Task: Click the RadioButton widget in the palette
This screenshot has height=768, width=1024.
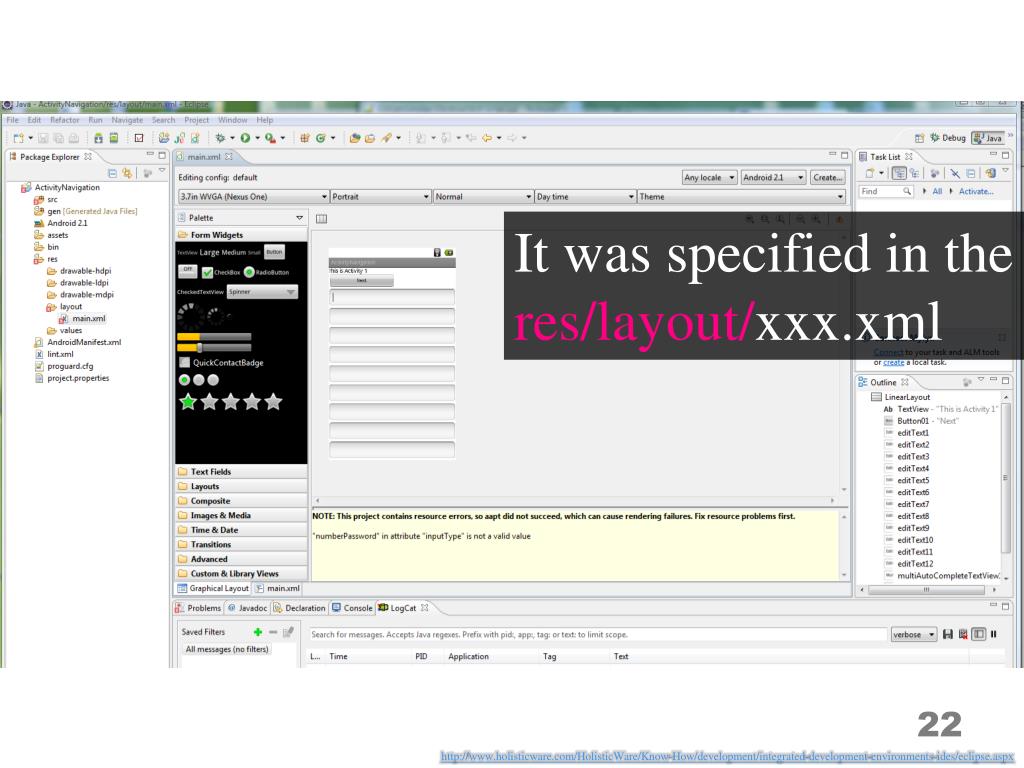Action: [x=267, y=272]
